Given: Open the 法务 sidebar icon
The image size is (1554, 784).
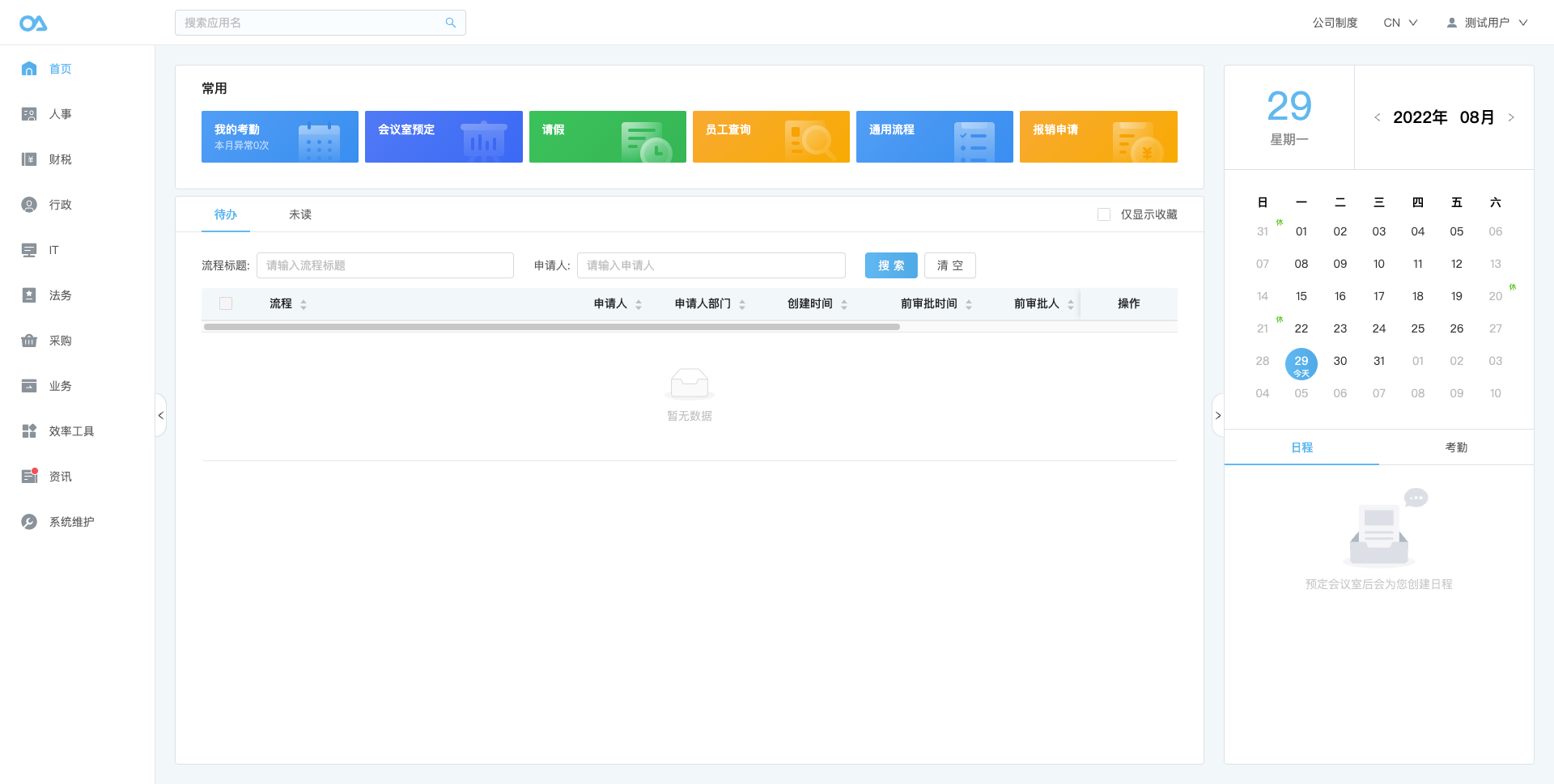Looking at the screenshot, I should [x=29, y=295].
